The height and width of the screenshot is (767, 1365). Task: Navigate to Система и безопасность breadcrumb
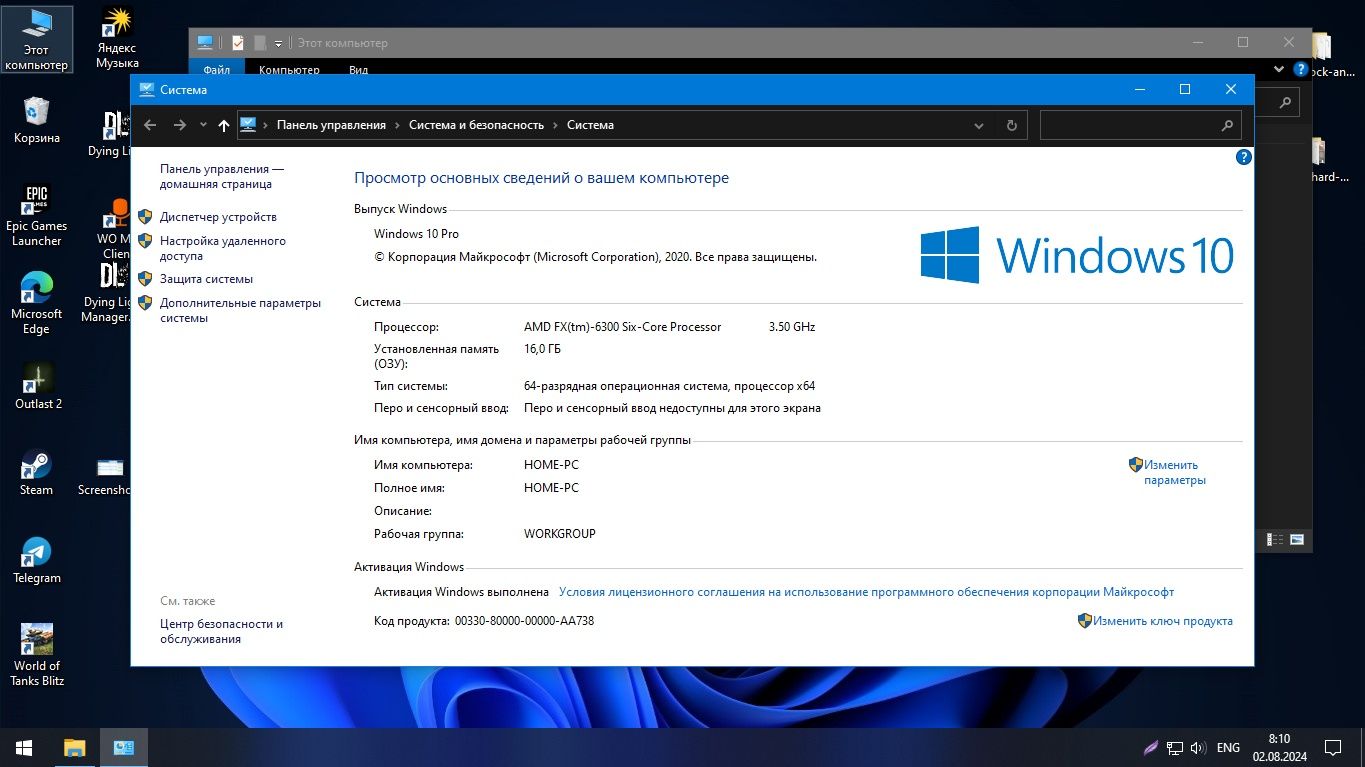[x=476, y=125]
